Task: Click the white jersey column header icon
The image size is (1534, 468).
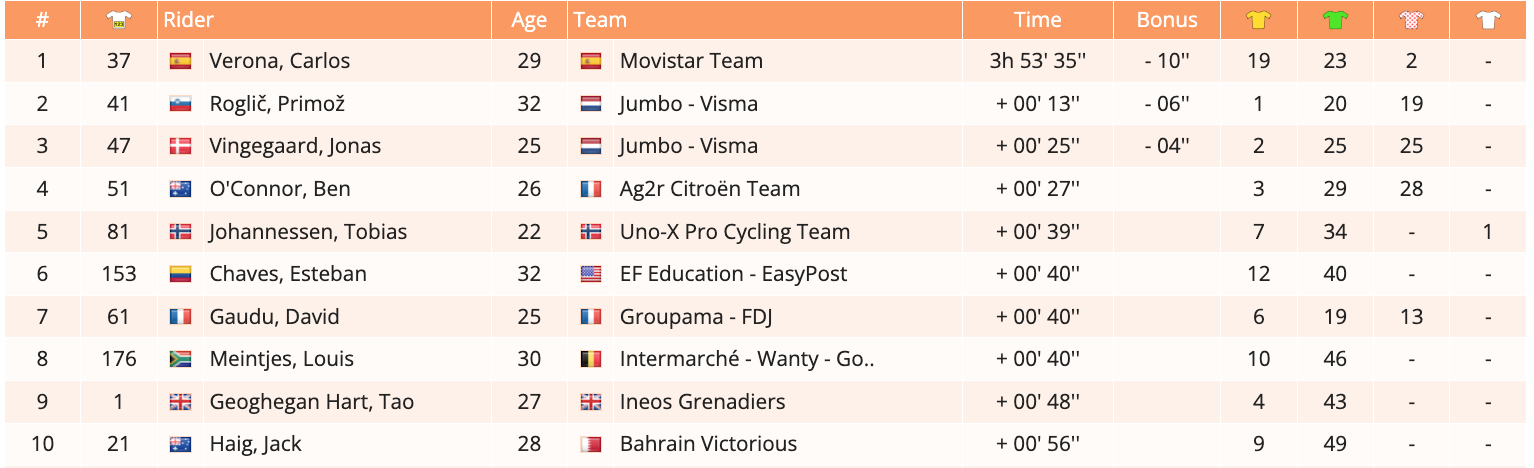Action: [1488, 20]
